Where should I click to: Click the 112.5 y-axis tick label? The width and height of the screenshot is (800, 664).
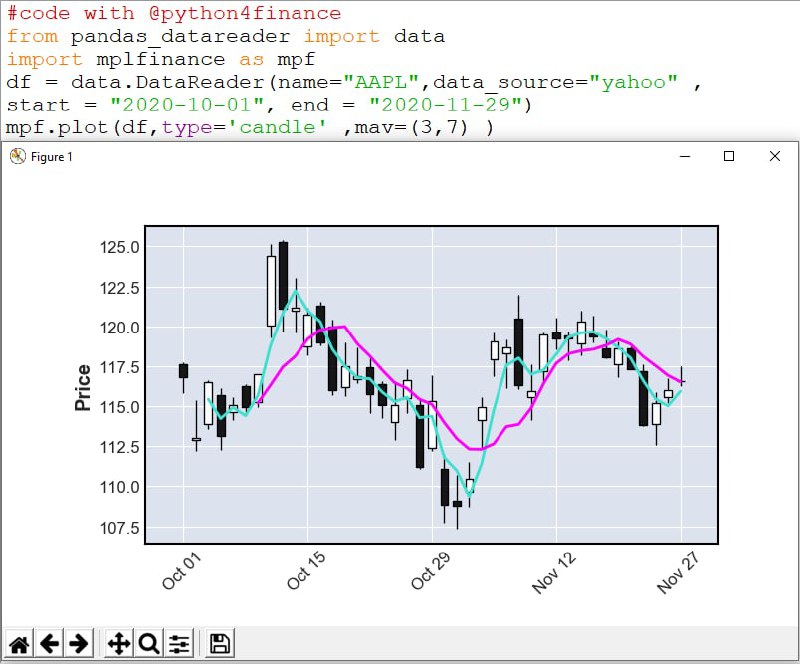pyautogui.click(x=119, y=447)
